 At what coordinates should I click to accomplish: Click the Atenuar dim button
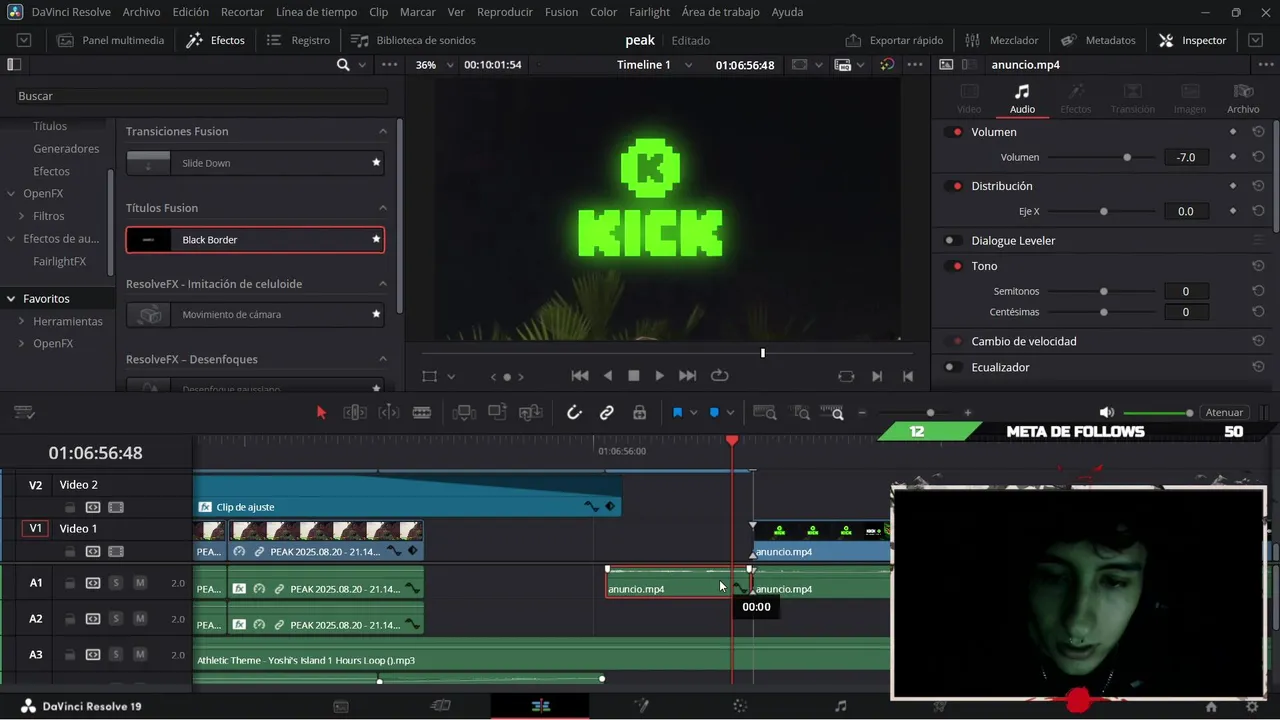pos(1224,412)
